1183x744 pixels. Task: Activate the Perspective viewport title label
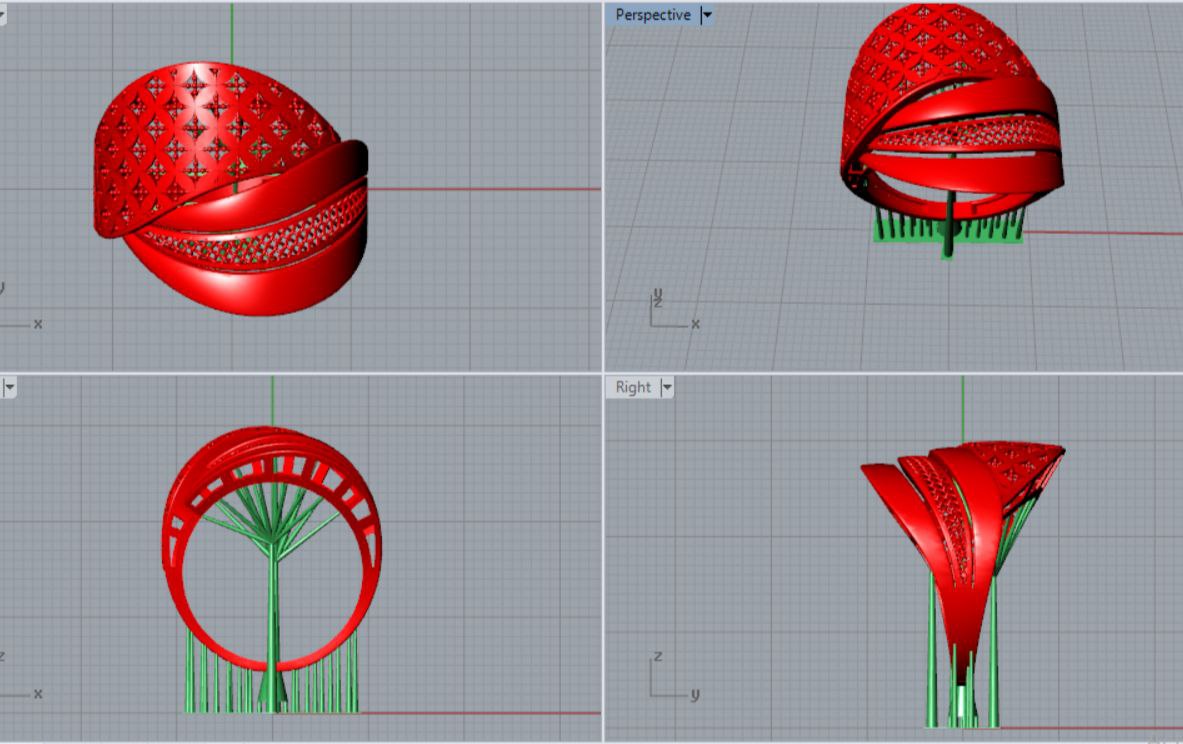point(652,15)
